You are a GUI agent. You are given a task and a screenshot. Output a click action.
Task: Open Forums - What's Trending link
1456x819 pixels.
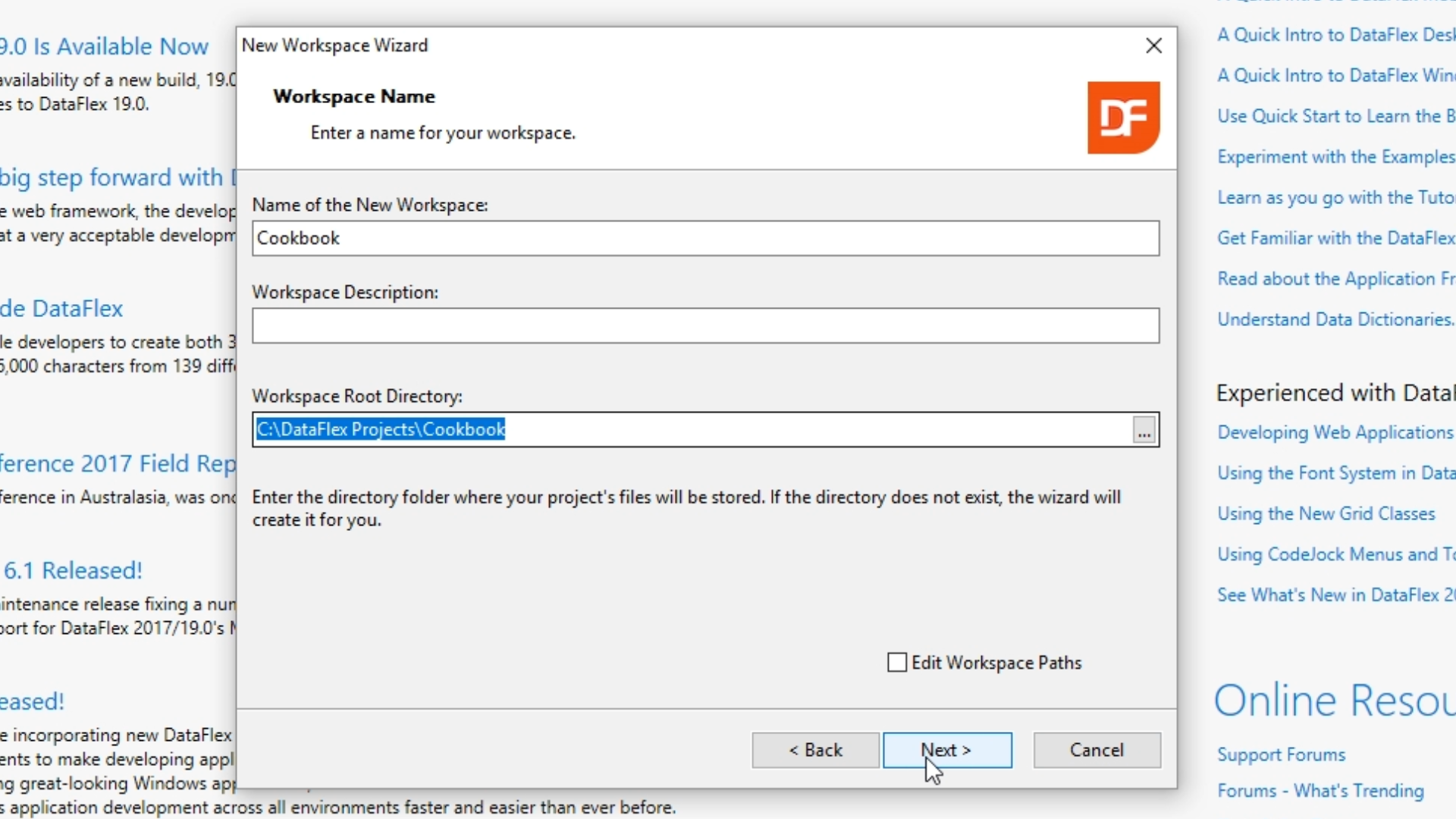[1320, 791]
